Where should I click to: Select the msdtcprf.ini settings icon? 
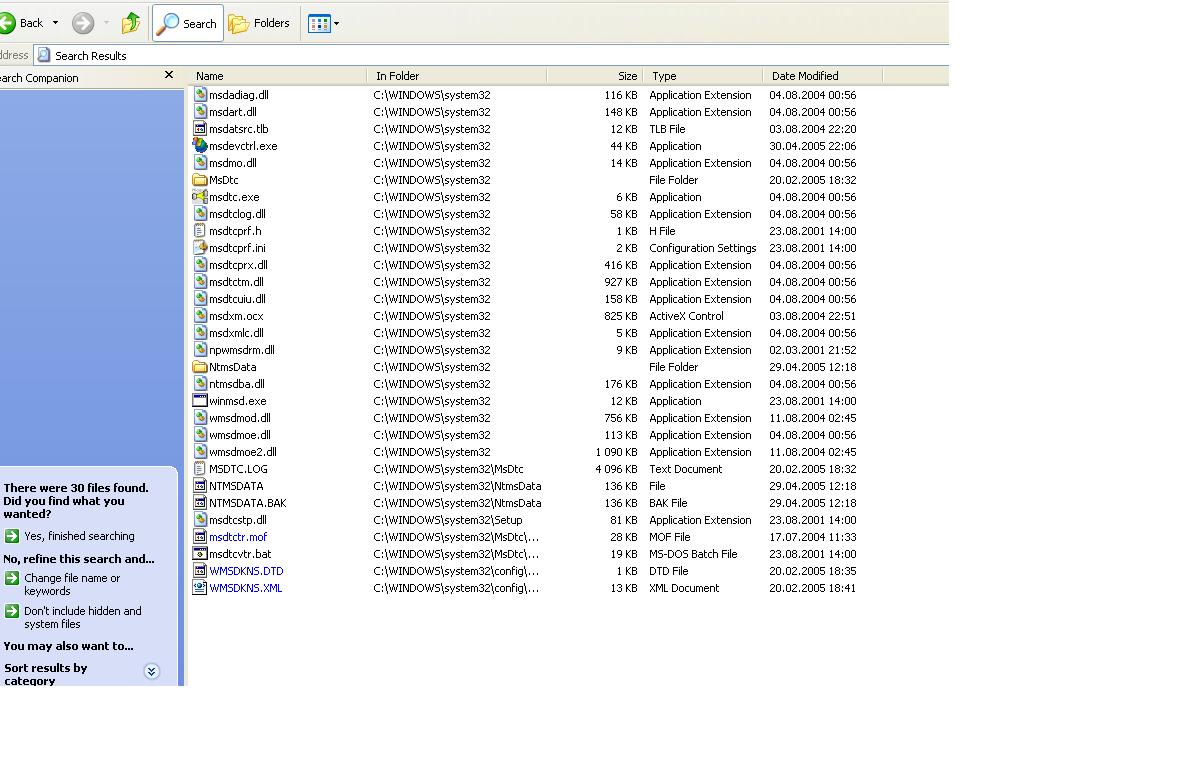tap(200, 248)
